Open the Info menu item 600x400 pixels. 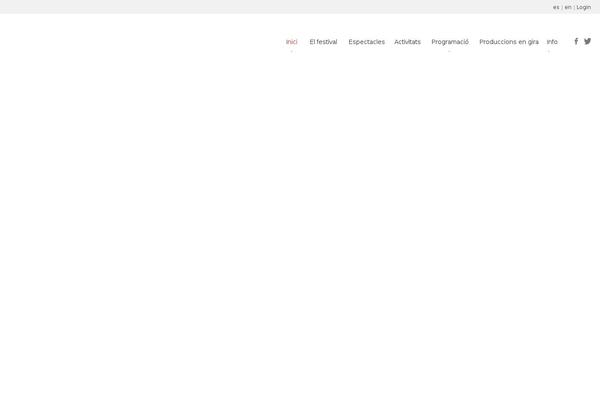point(552,42)
